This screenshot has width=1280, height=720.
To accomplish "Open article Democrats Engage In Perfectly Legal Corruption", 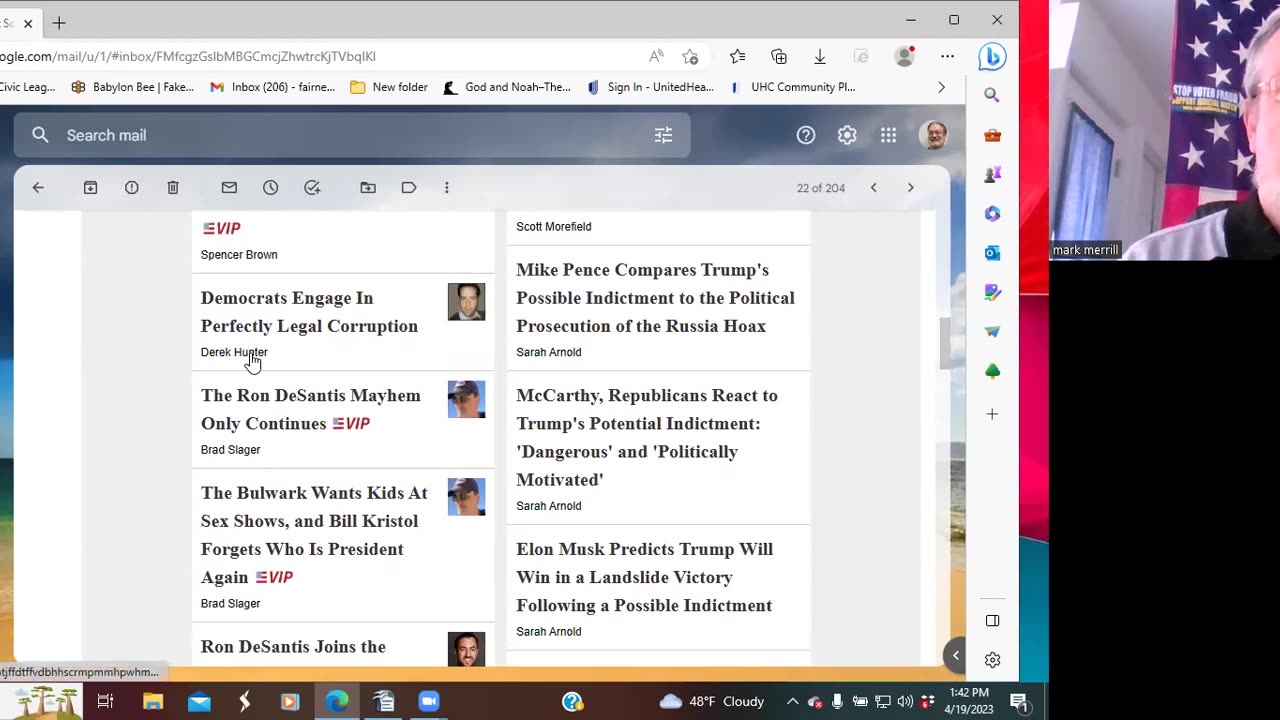I will [309, 311].
